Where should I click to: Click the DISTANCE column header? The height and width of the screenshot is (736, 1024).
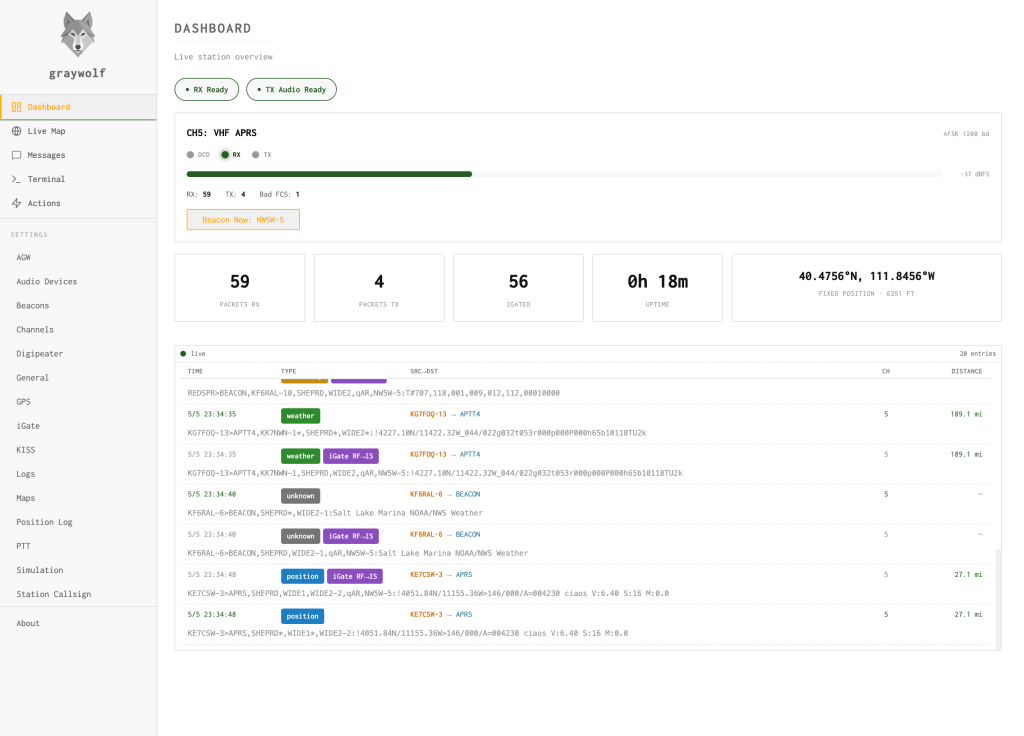tap(967, 371)
